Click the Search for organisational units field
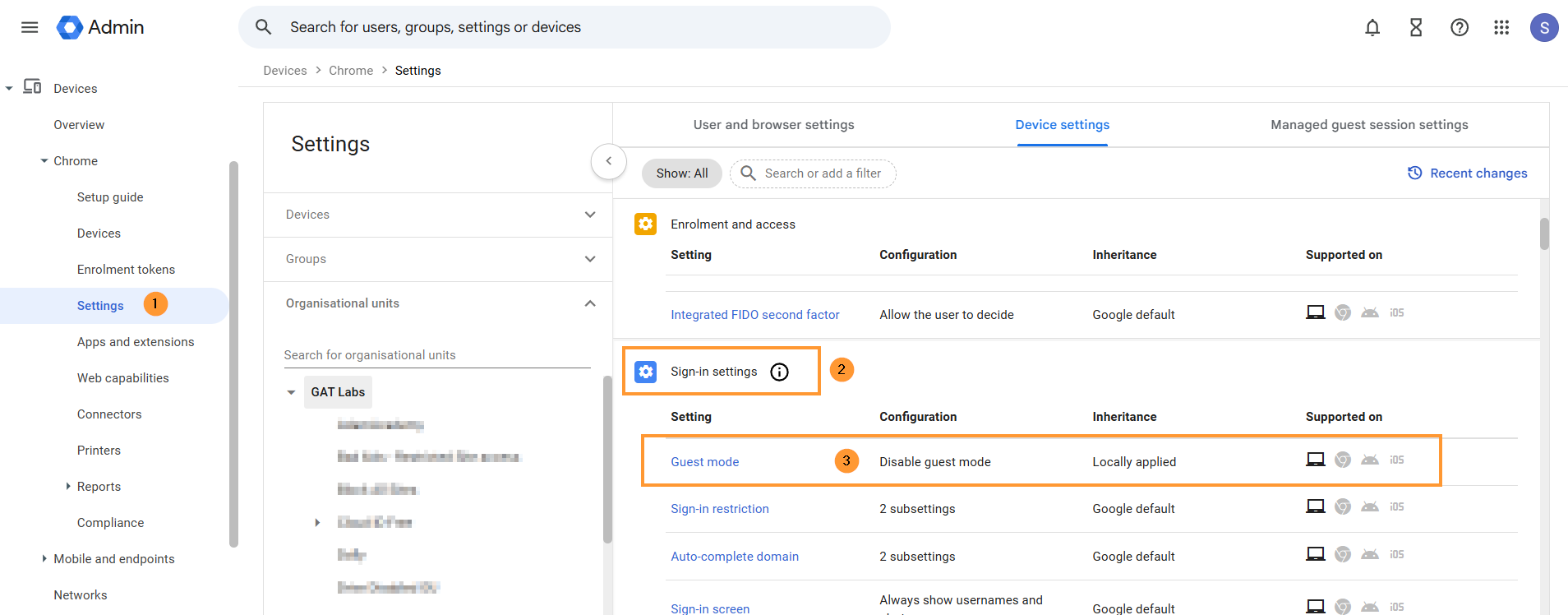Screen dimensions: 1568x615 click(x=436, y=355)
